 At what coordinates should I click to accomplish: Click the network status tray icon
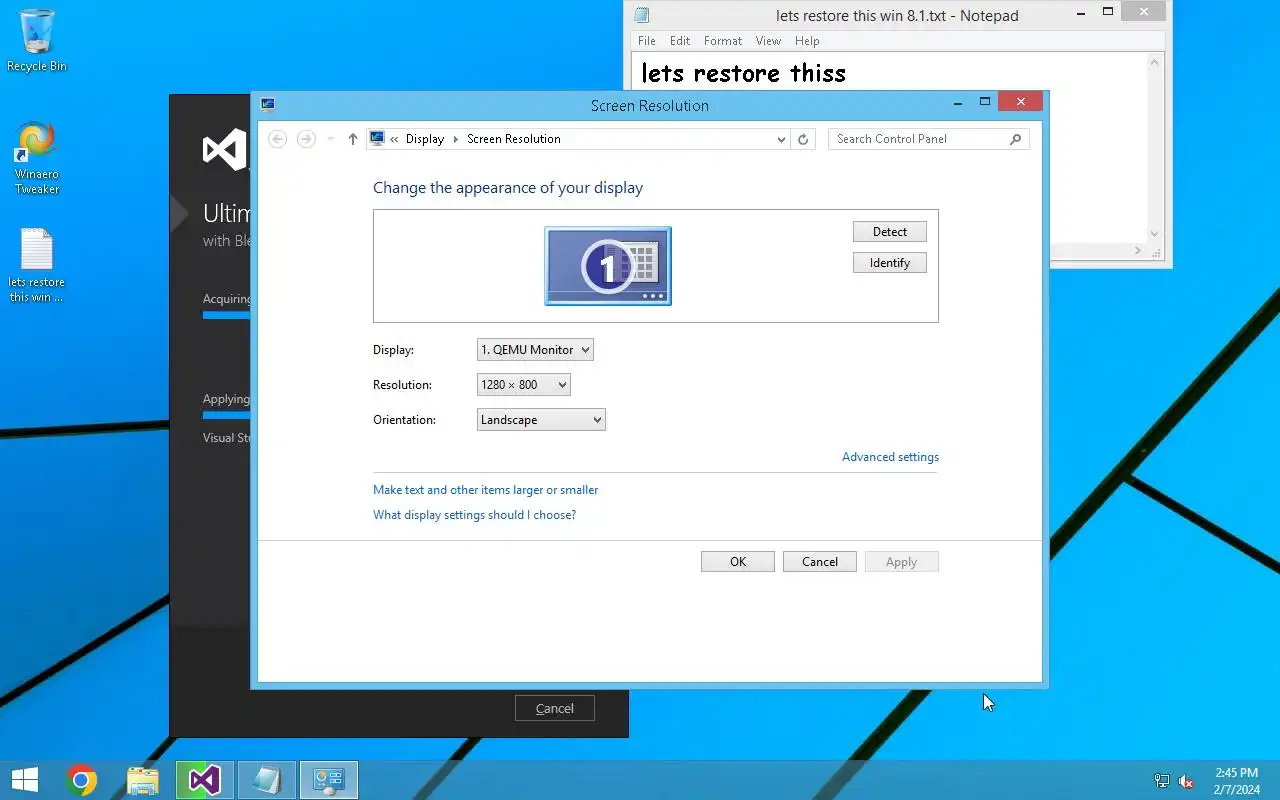point(1162,781)
